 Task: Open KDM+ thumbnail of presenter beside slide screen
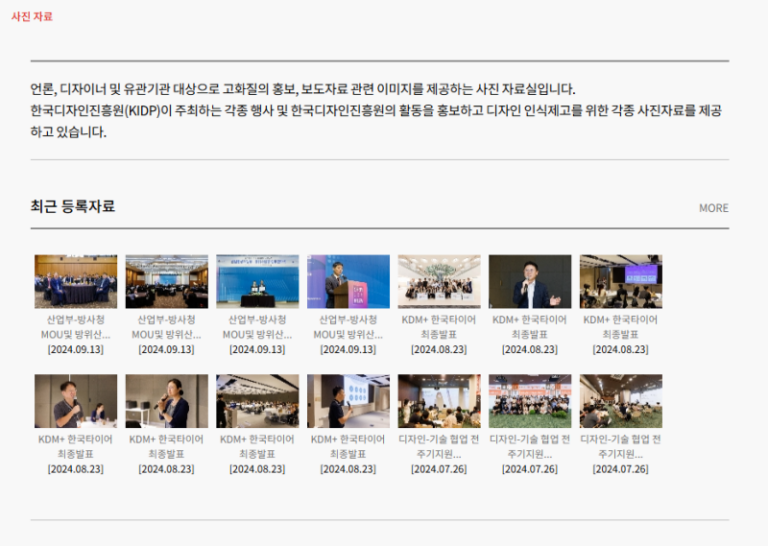[348, 401]
